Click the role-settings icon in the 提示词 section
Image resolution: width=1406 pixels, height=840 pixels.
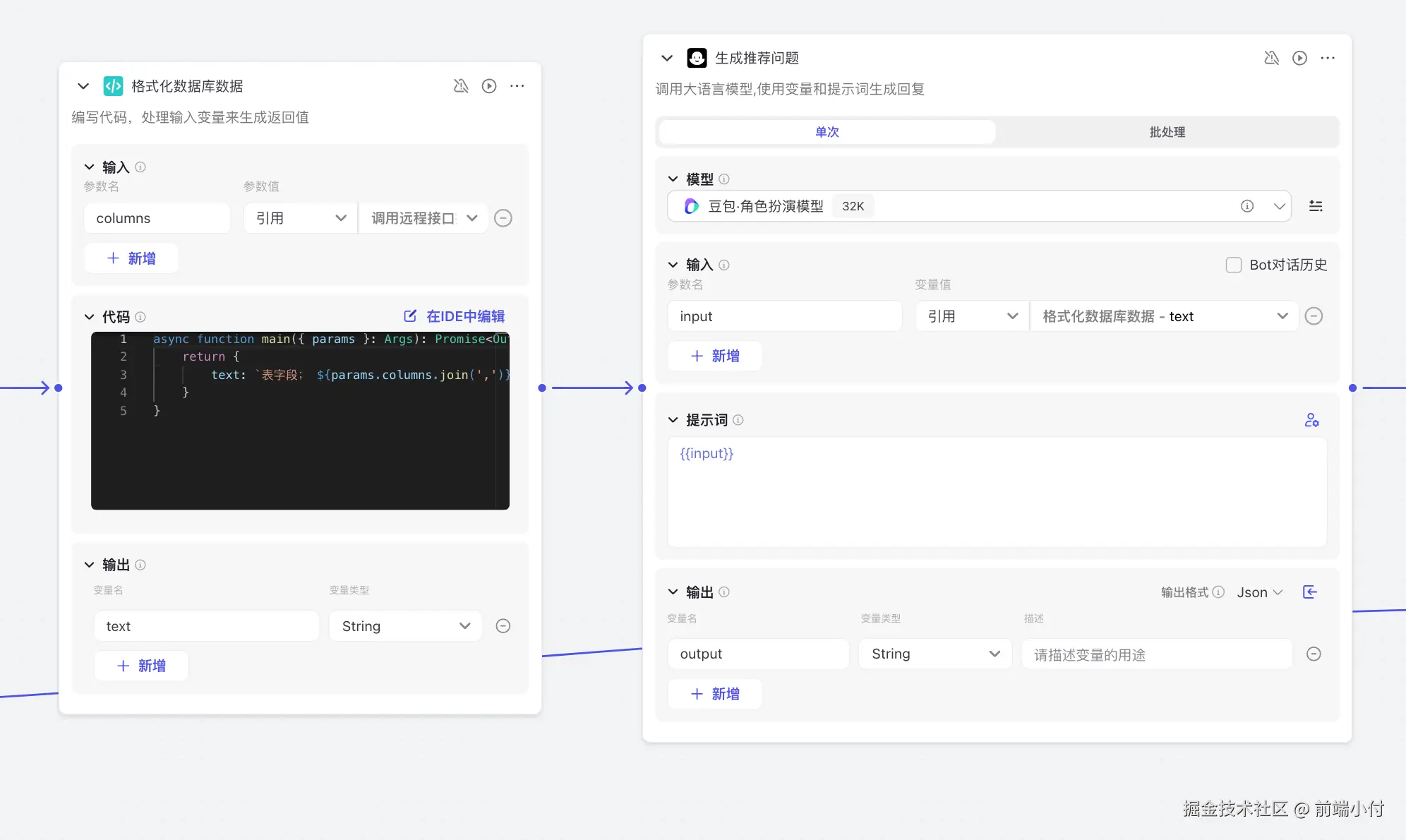(x=1311, y=420)
